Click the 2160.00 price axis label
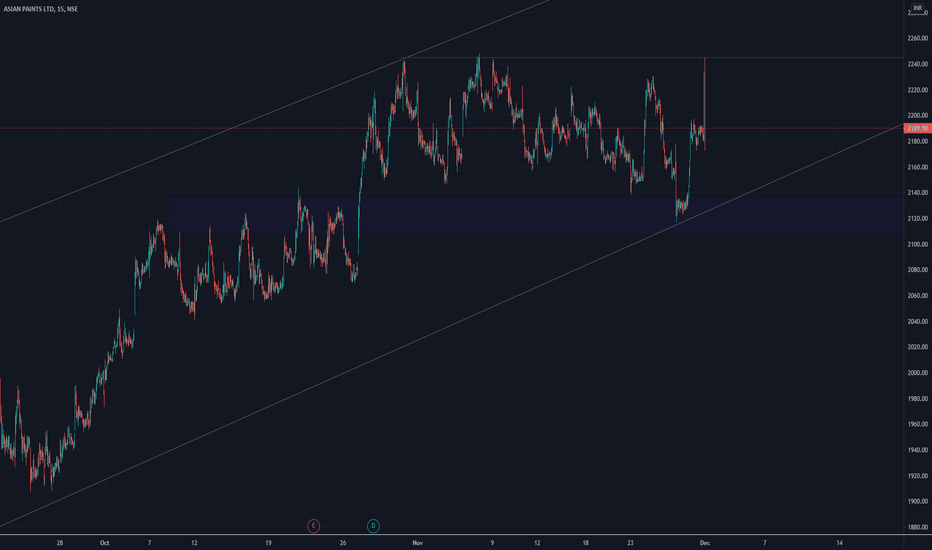The height and width of the screenshot is (550, 932). [x=918, y=167]
